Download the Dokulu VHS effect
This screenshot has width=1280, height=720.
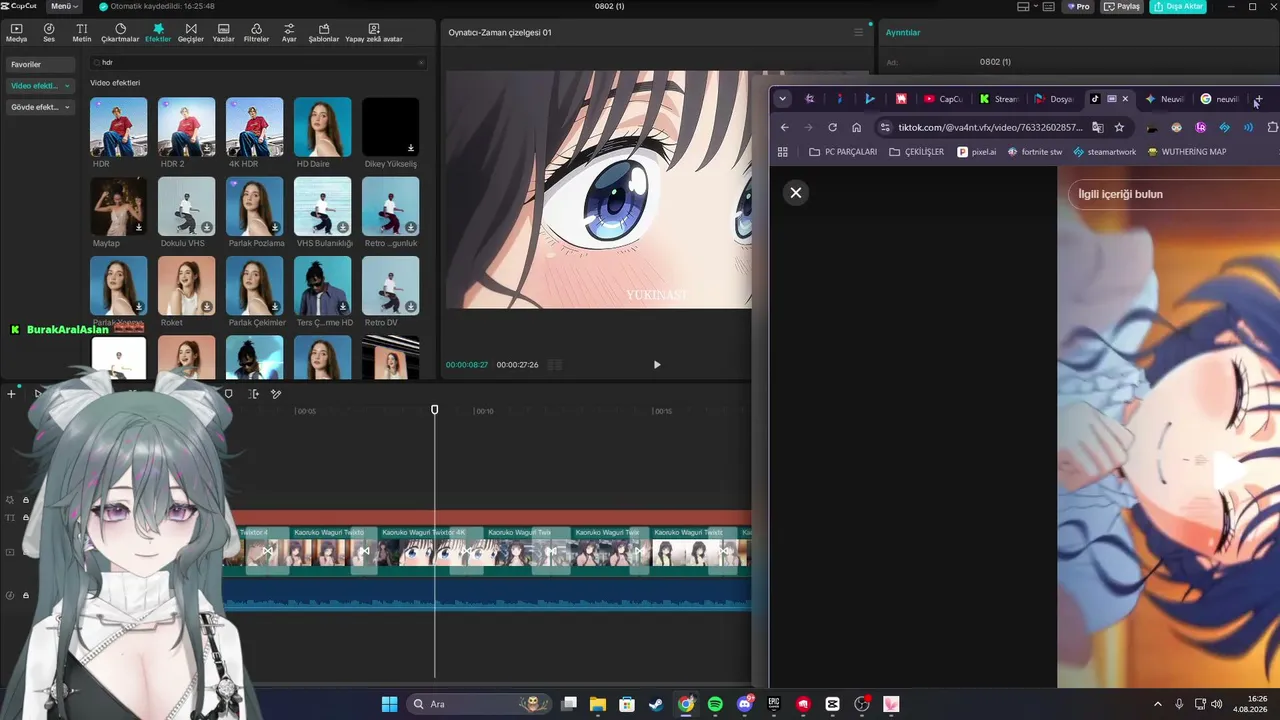point(207,227)
